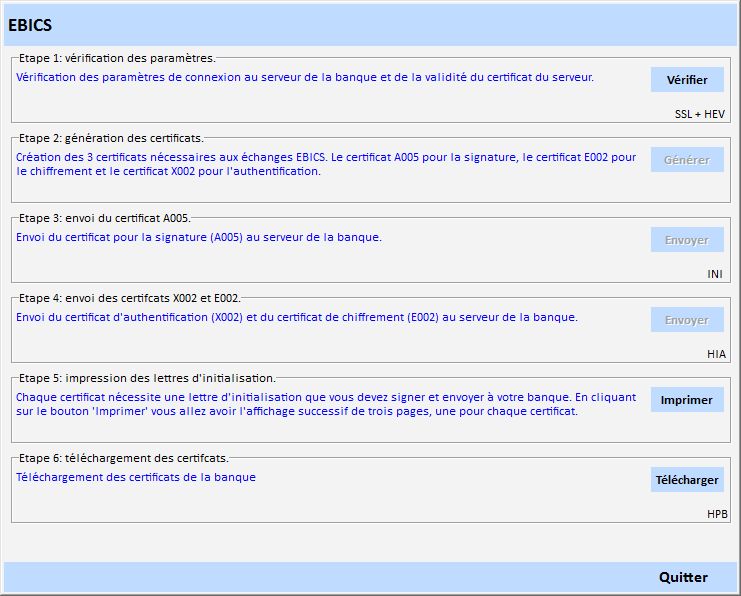The image size is (741, 596).
Task: Click the 'Etape 5: impression des lettres' heading
Action: coord(147,378)
